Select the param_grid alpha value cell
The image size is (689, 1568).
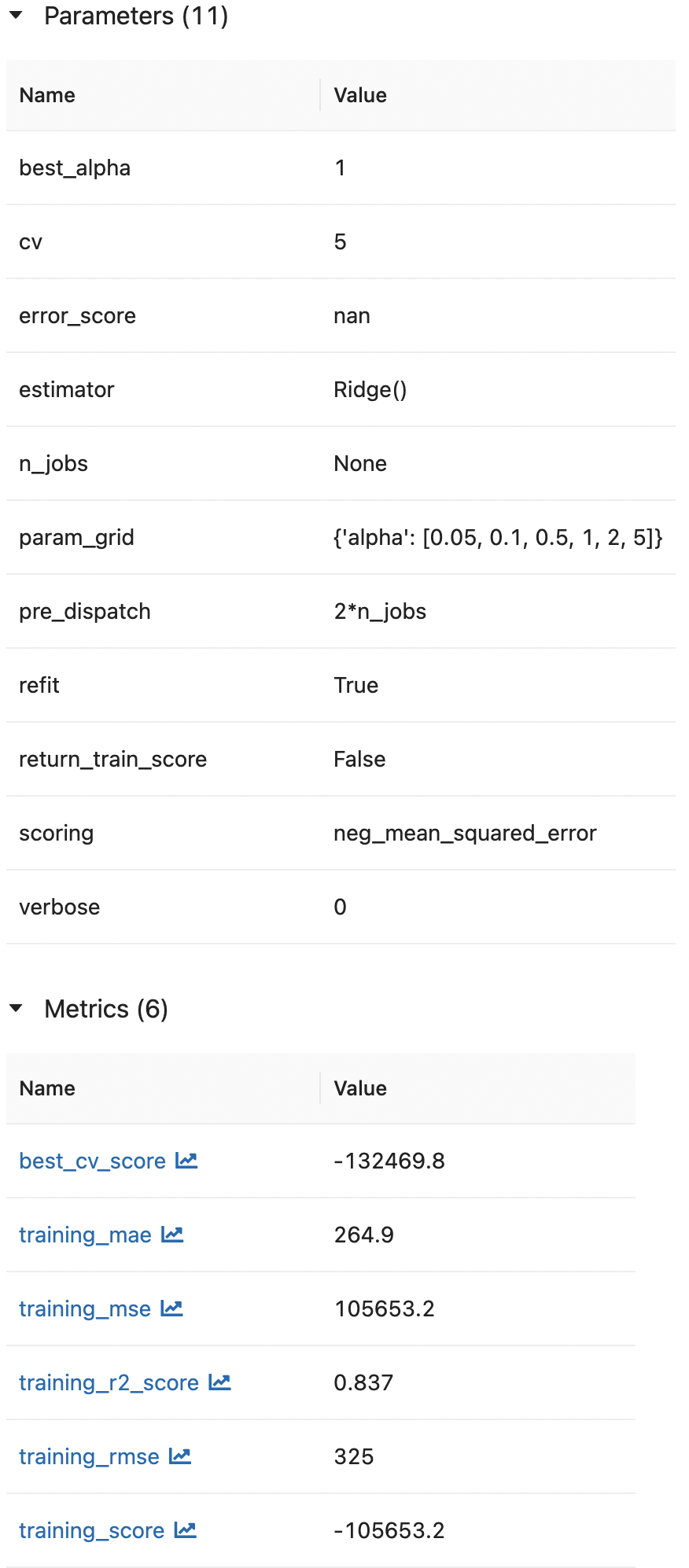[x=498, y=538]
